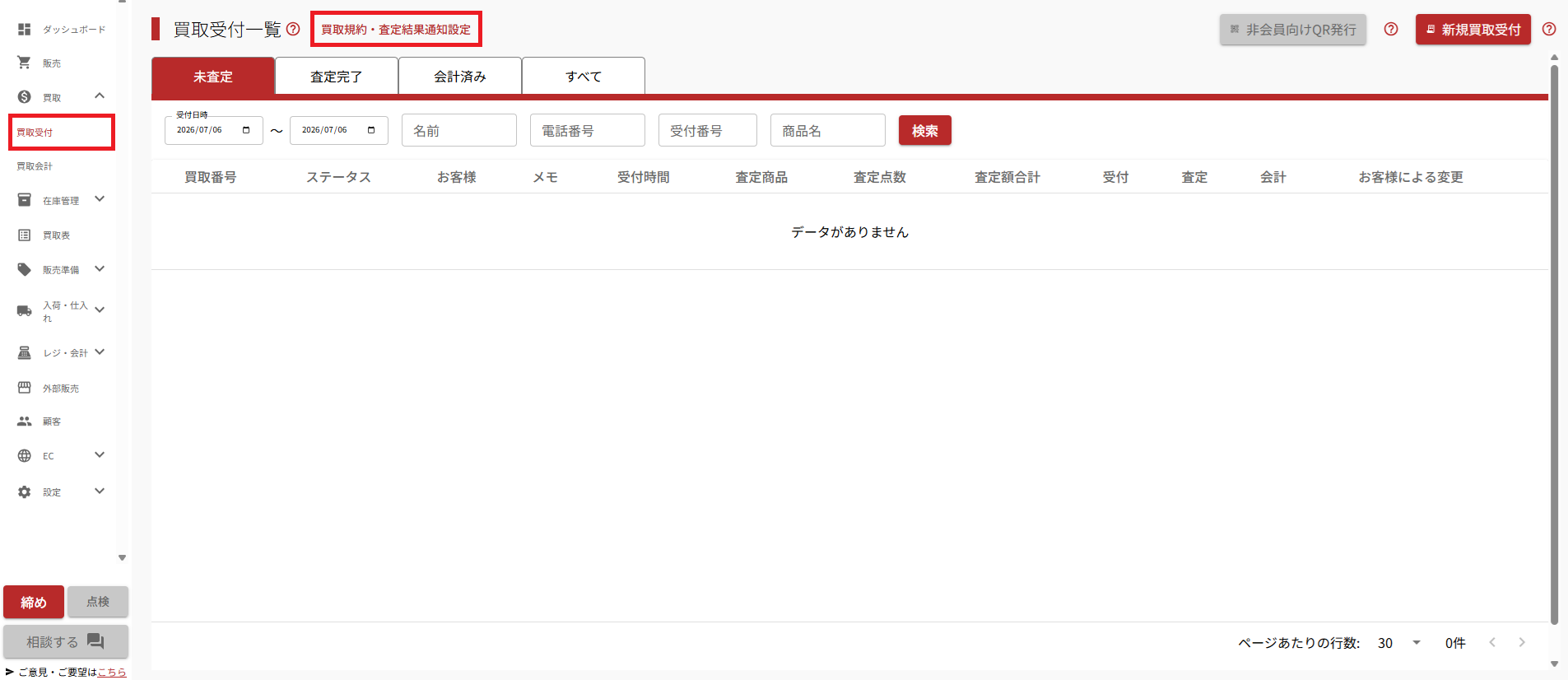Switch to the 会計済み tab

click(x=460, y=77)
